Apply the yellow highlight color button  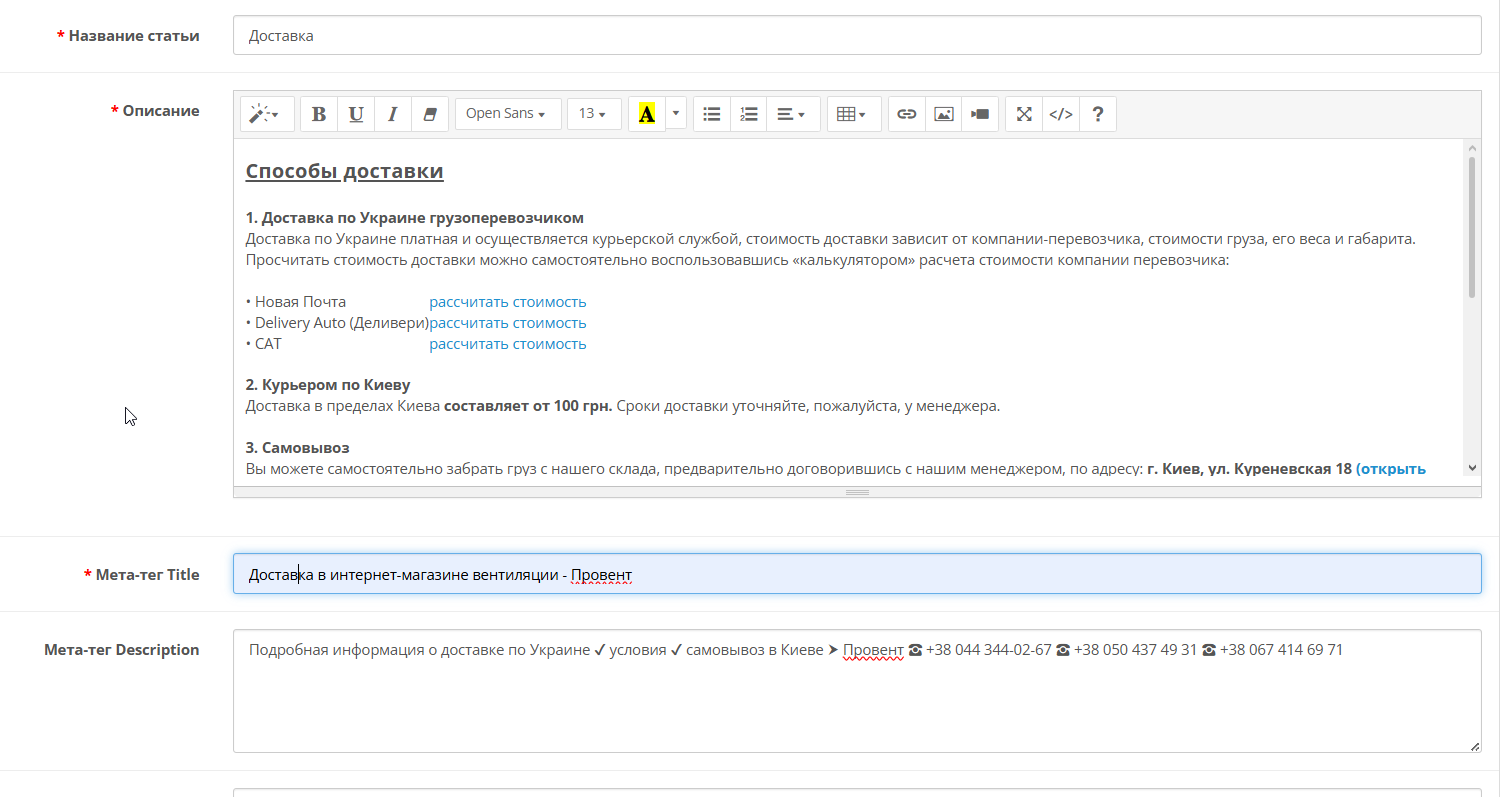(647, 114)
